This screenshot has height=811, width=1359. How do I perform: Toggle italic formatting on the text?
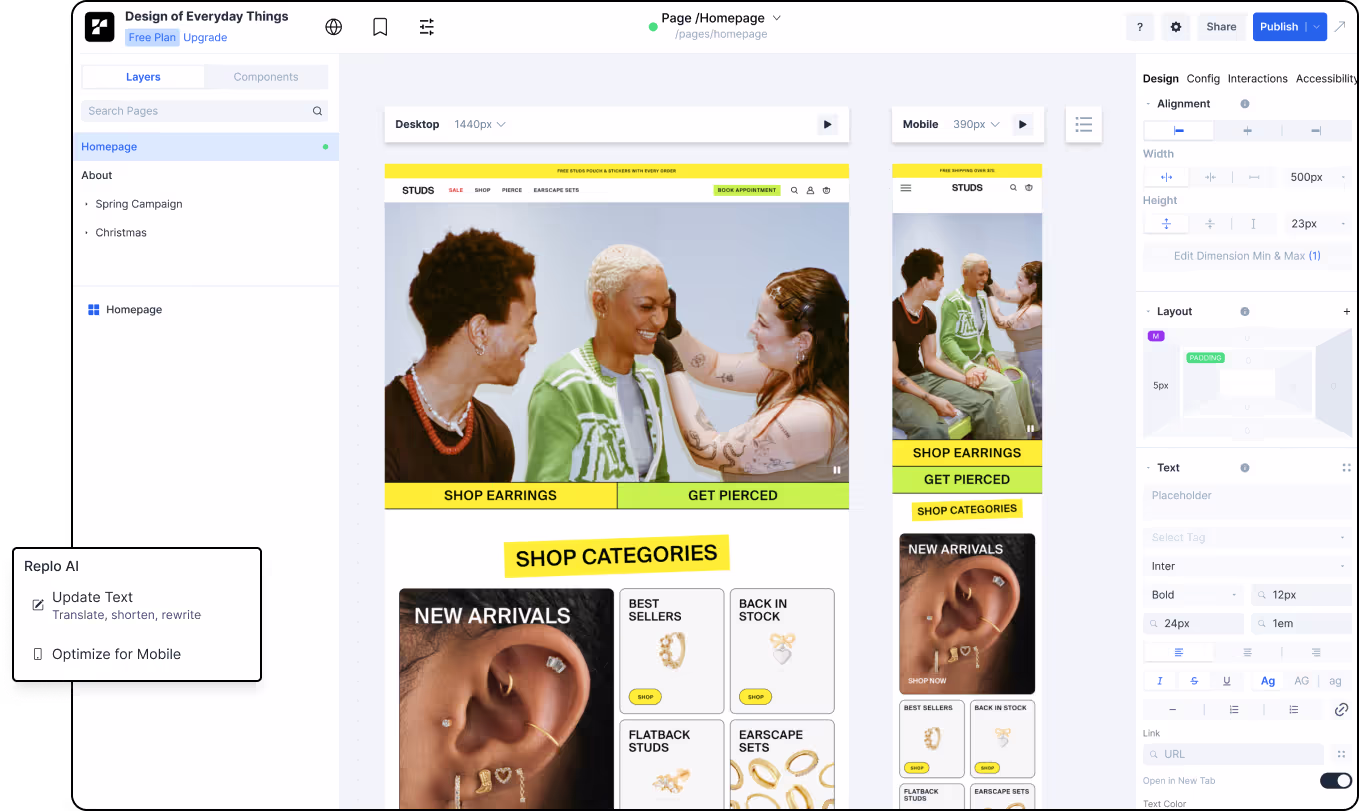(1159, 680)
